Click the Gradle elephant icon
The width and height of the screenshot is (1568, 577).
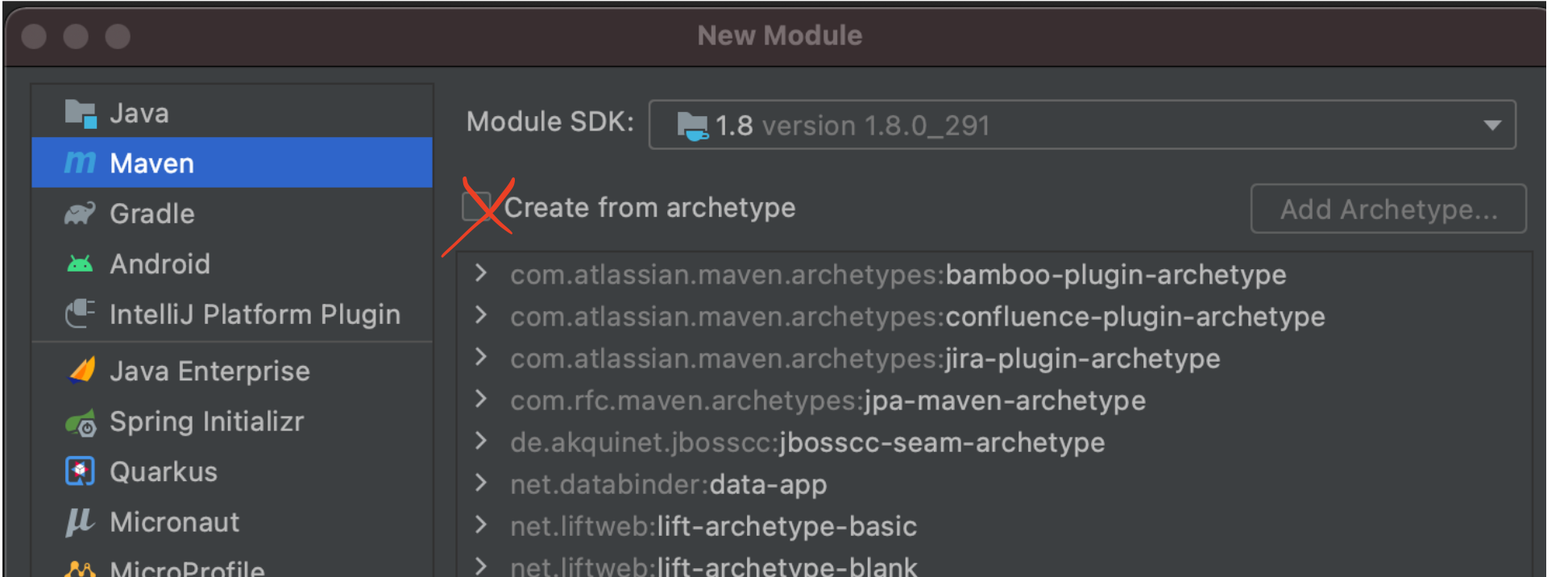tap(80, 214)
